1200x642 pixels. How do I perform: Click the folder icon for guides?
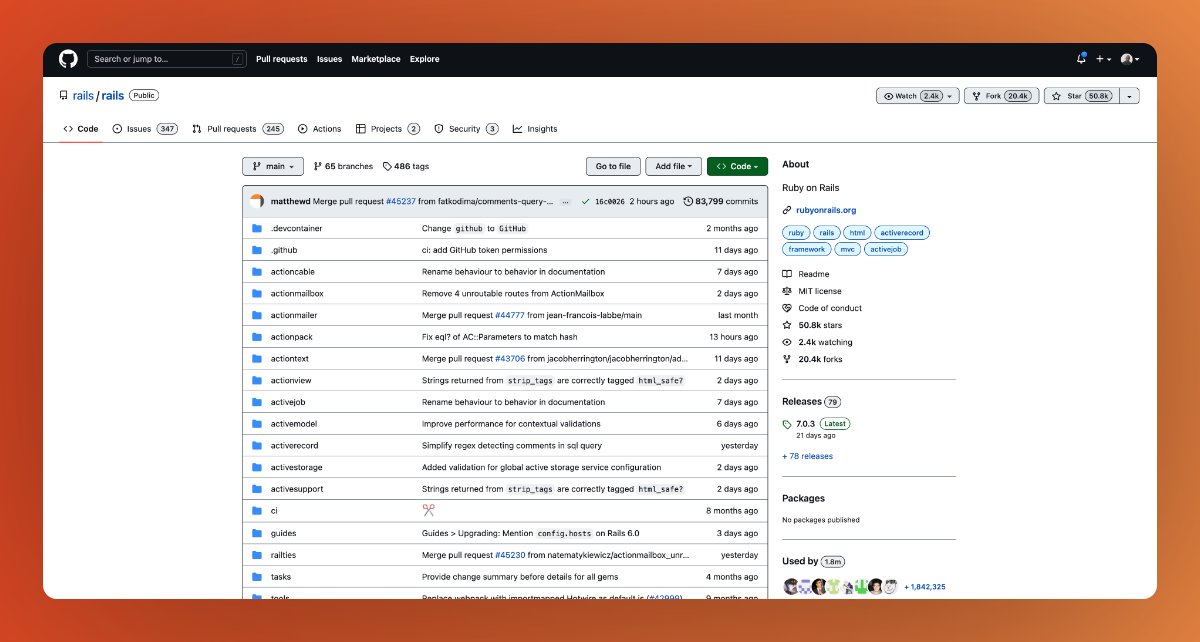click(x=257, y=533)
